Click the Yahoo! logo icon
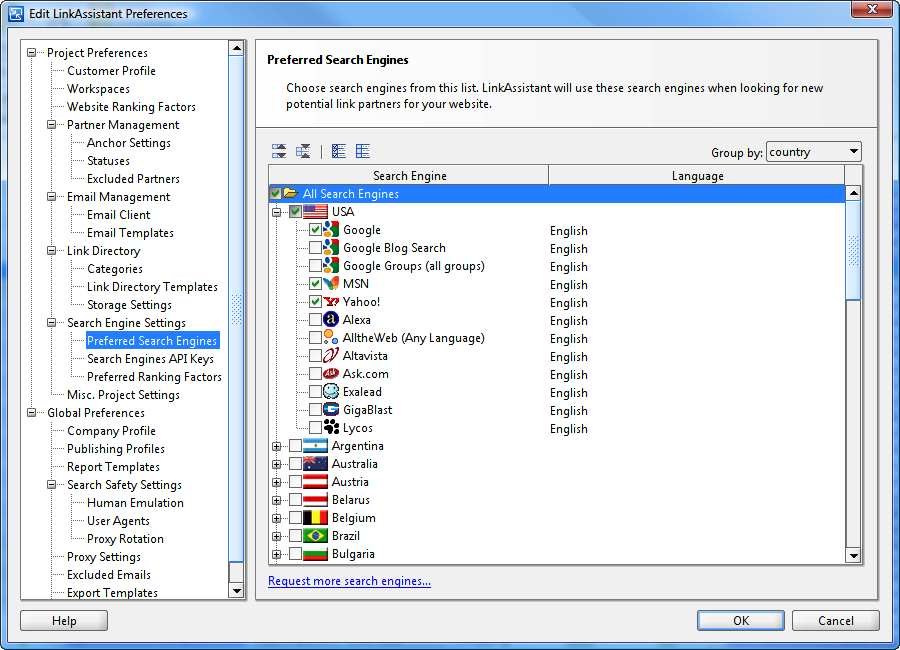Image resolution: width=900 pixels, height=650 pixels. pos(331,301)
